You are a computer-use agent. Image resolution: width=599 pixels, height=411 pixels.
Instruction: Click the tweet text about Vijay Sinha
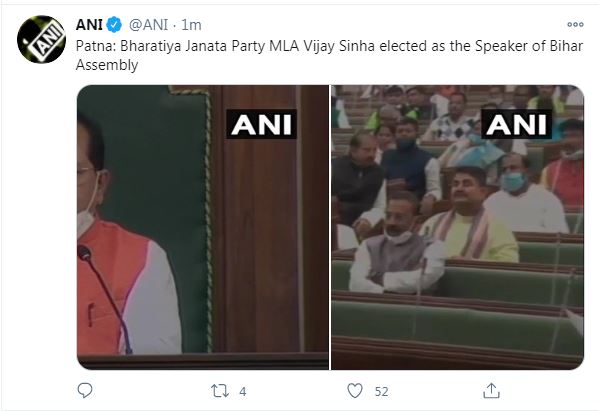point(329,55)
